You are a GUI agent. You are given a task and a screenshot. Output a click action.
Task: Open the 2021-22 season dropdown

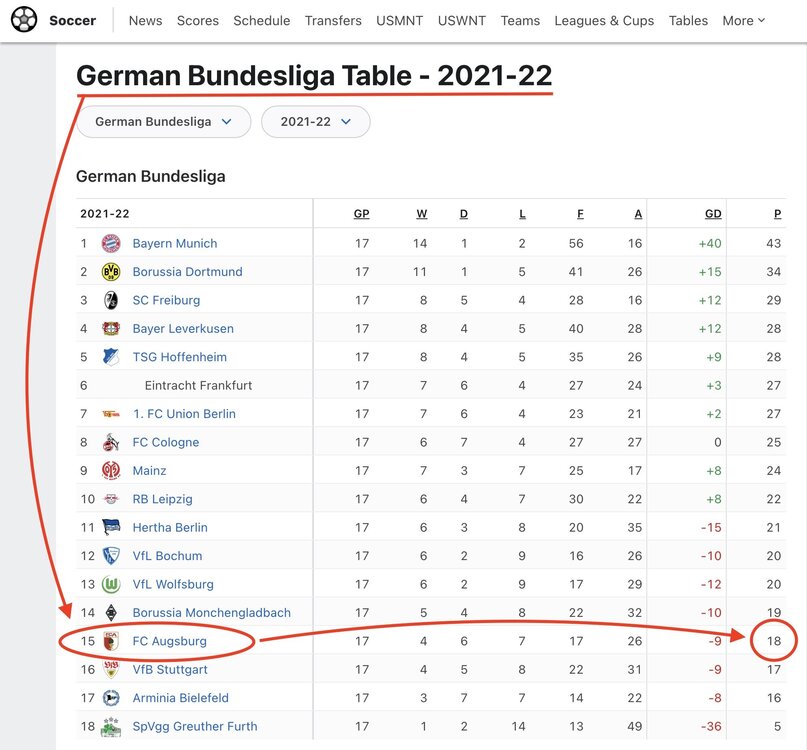click(315, 122)
